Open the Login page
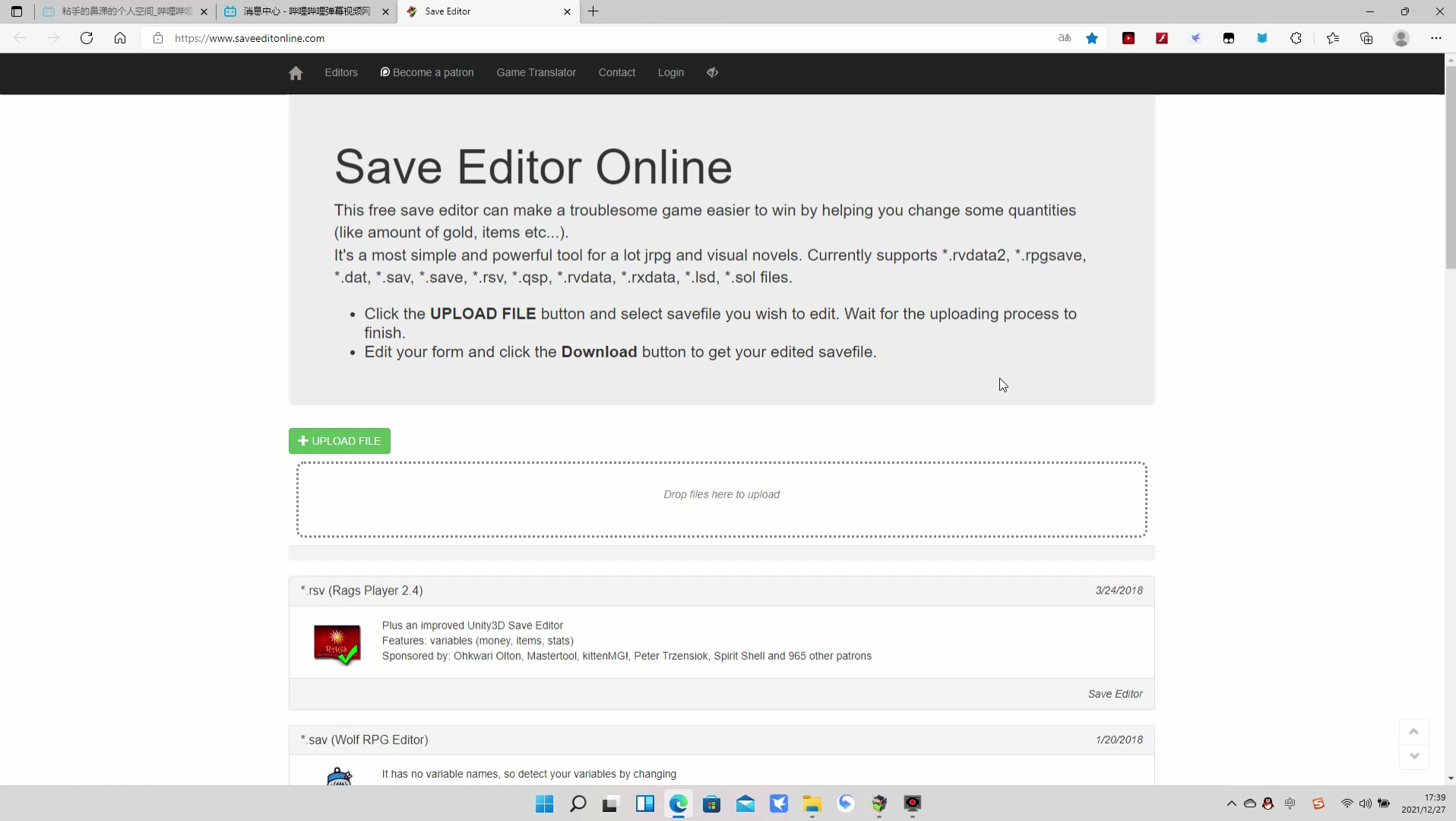The width and height of the screenshot is (1456, 821). 671,73
